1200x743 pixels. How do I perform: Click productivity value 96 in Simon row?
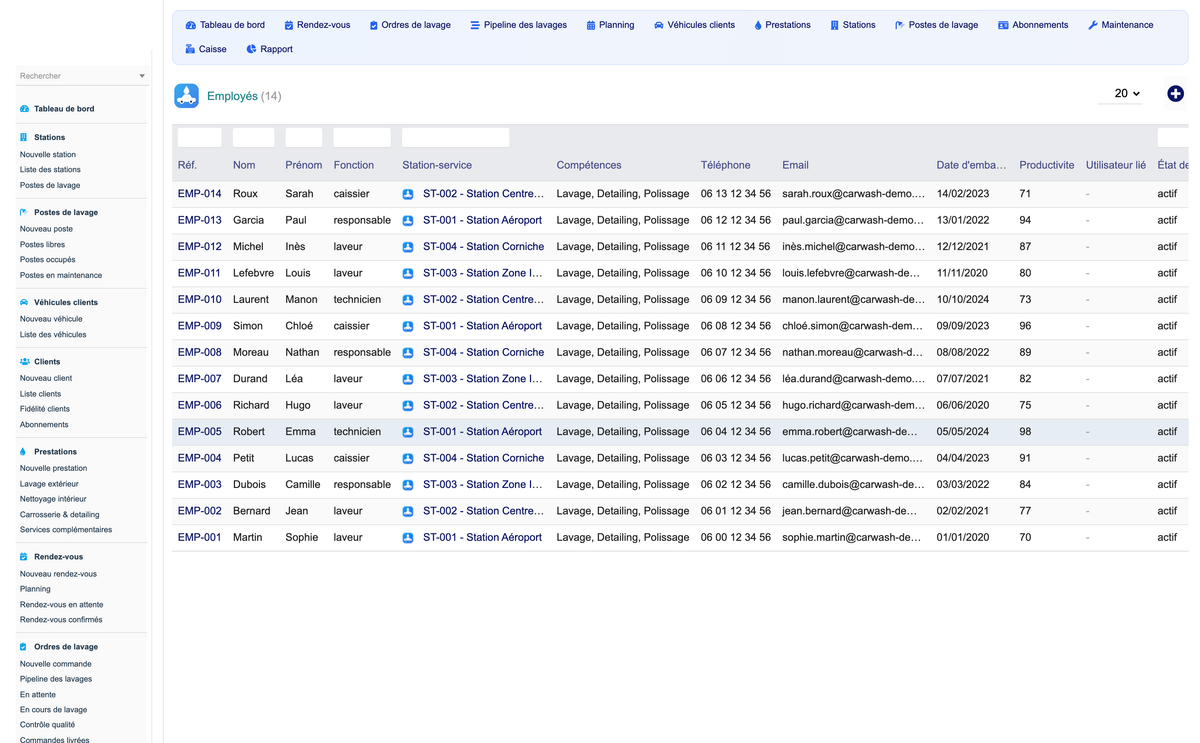1025,326
